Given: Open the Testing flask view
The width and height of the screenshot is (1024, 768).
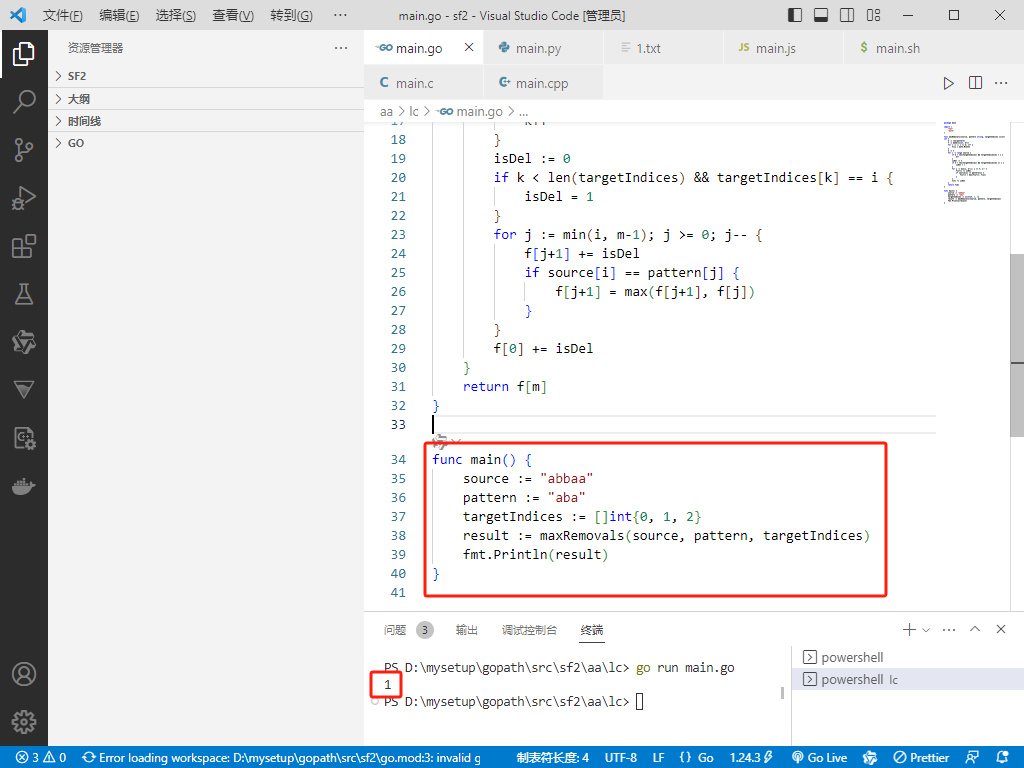Looking at the screenshot, I should (24, 295).
